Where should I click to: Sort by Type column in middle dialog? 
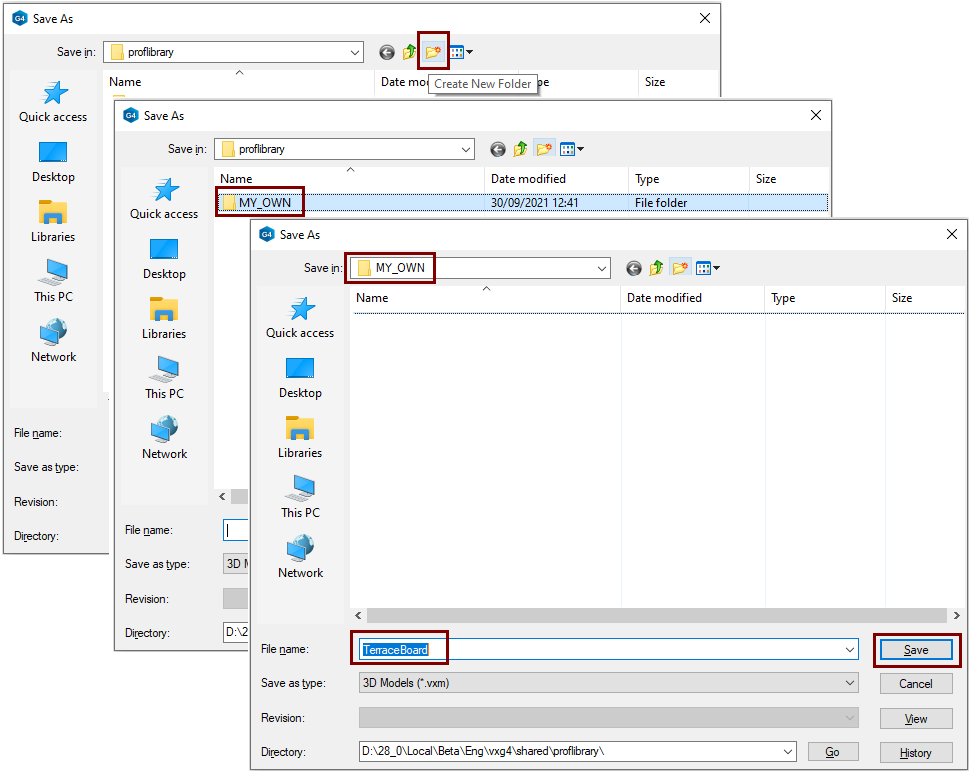click(689, 179)
